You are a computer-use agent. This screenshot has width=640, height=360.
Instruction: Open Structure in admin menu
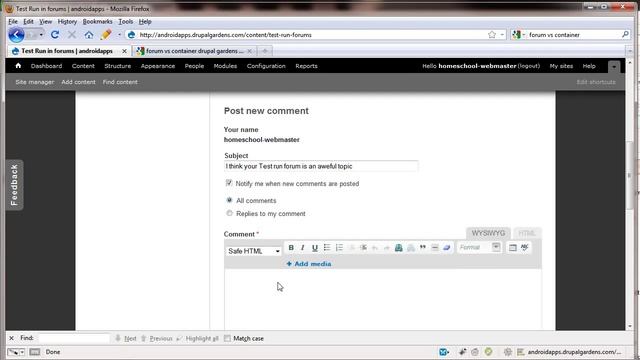(x=118, y=66)
